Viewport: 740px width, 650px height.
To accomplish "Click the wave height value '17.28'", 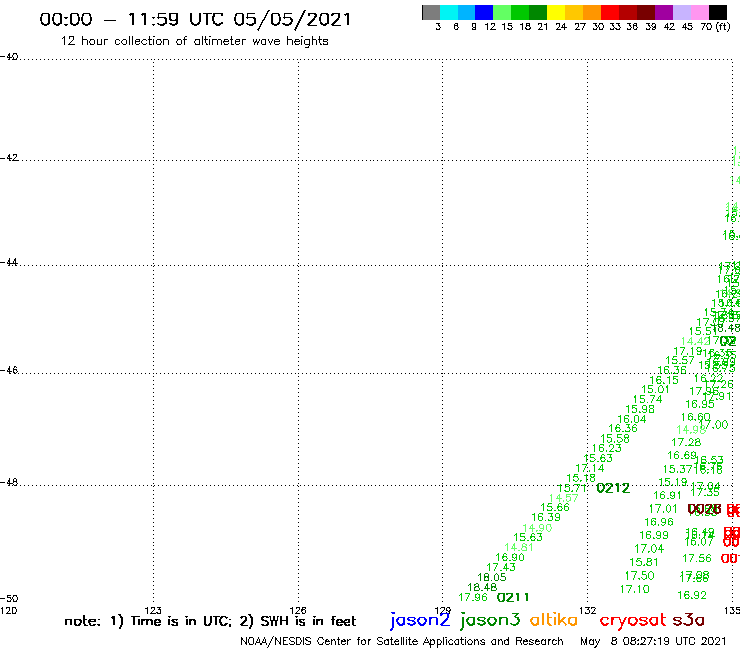I will [686, 442].
